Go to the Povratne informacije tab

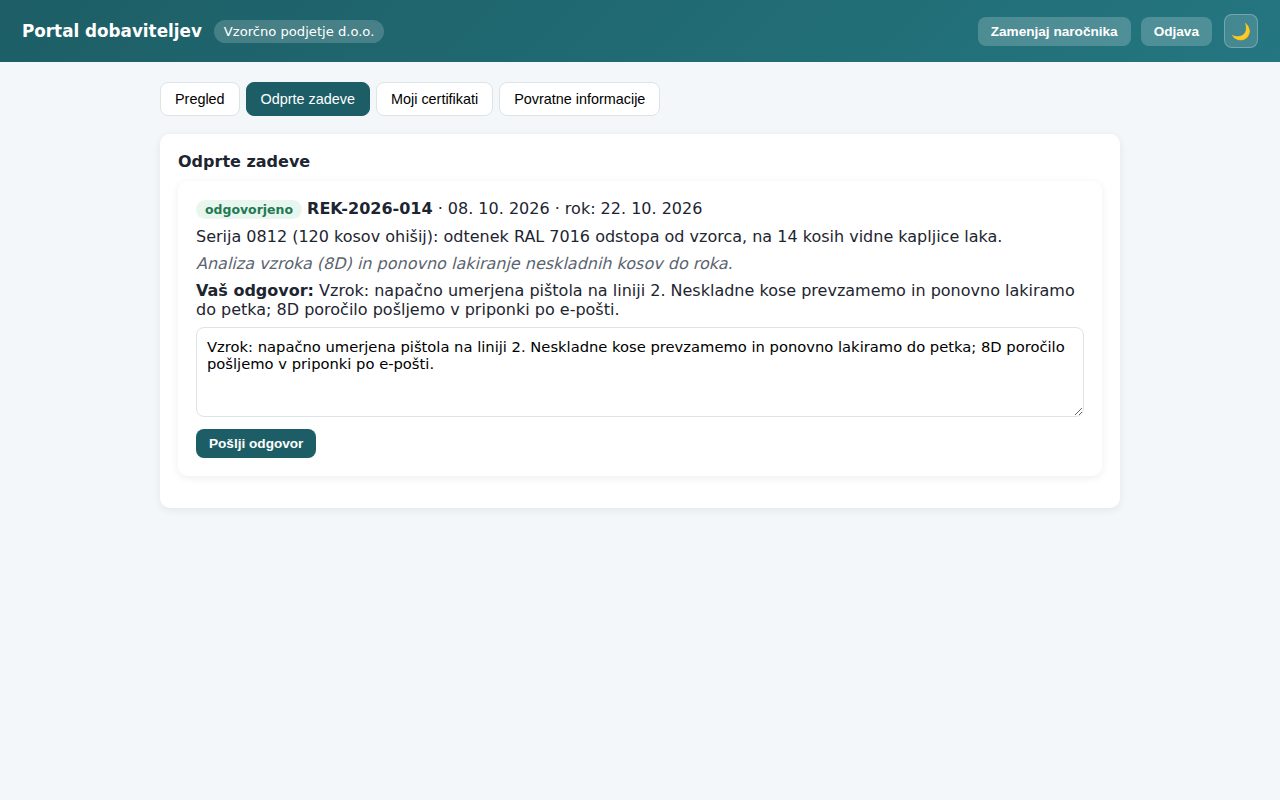tap(579, 99)
